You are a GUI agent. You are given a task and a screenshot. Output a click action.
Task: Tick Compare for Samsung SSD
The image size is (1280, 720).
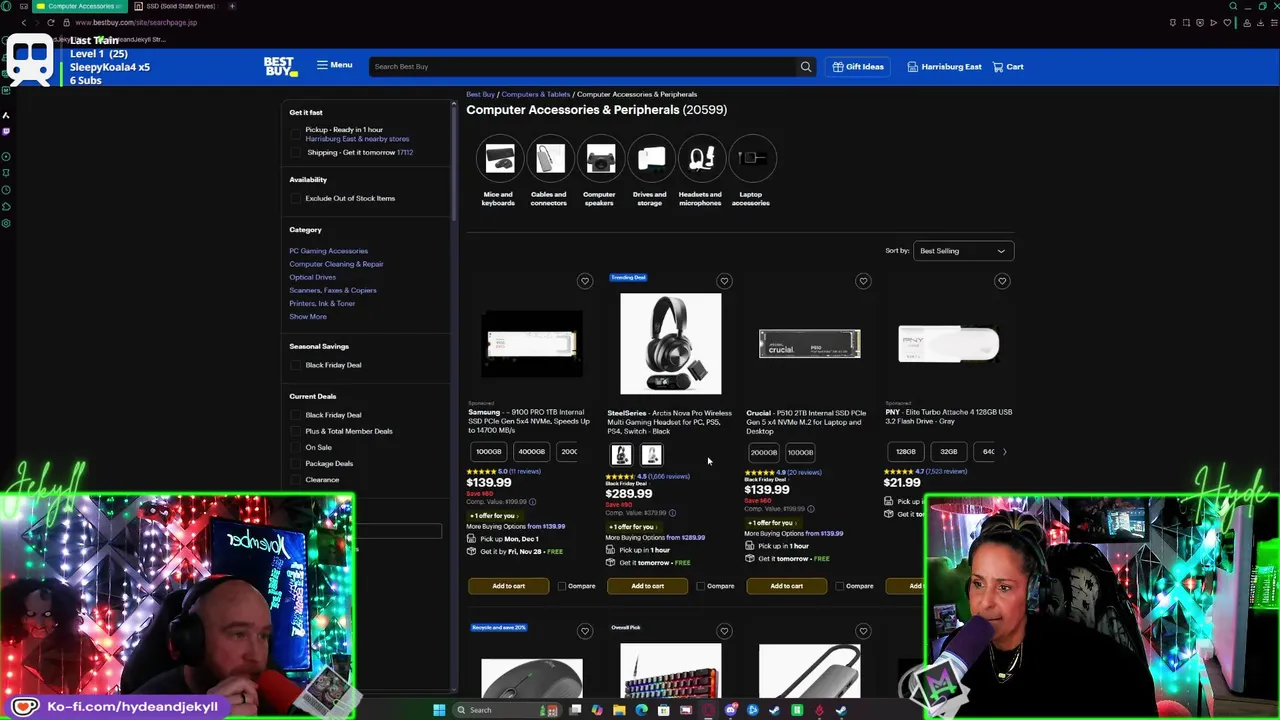(562, 586)
